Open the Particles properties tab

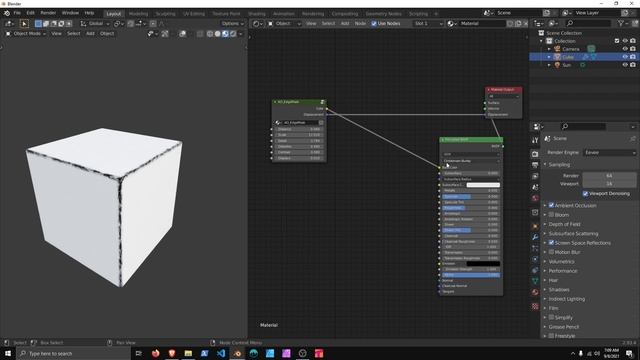pyautogui.click(x=535, y=248)
